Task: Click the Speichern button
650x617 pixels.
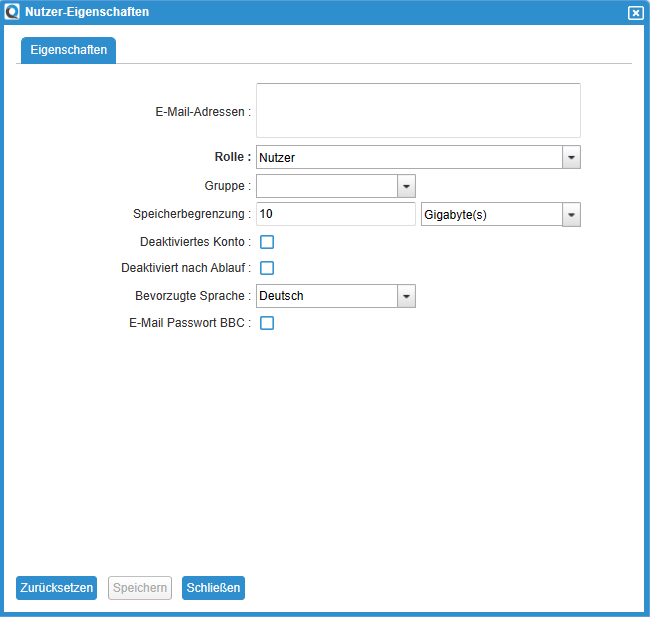Action: tap(140, 588)
